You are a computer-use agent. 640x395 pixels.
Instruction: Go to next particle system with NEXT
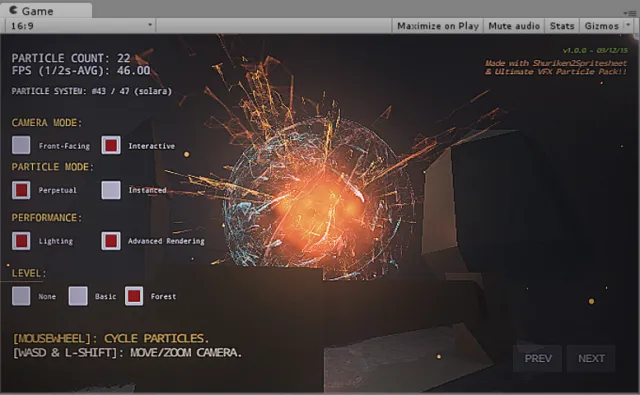click(x=591, y=358)
